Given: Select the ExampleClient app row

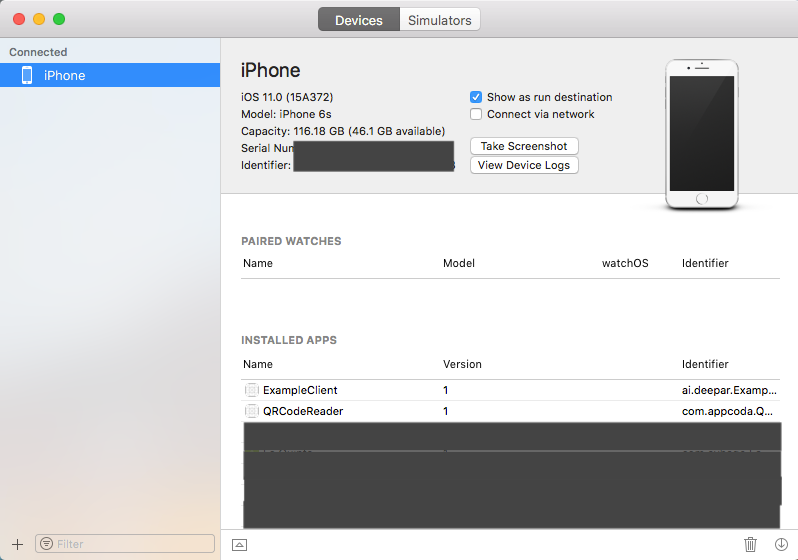Looking at the screenshot, I should pos(510,390).
